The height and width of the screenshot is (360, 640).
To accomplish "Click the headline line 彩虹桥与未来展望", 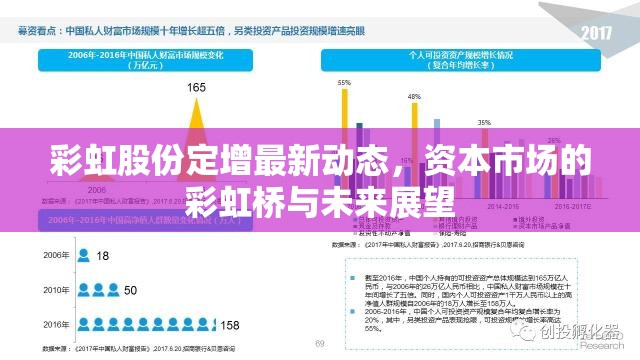I will [x=320, y=202].
